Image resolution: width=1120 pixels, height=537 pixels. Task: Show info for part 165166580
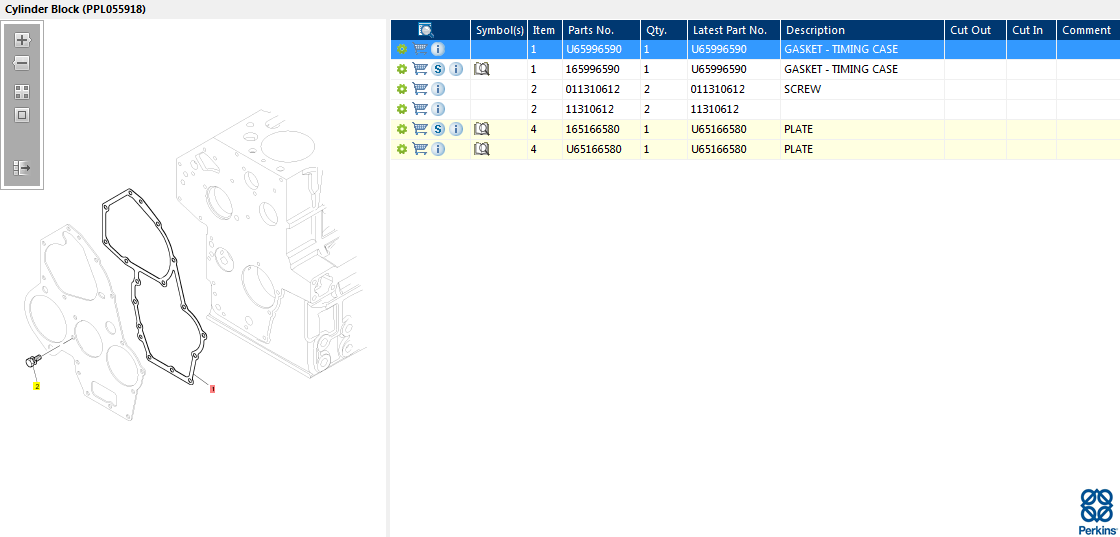pyautogui.click(x=456, y=129)
